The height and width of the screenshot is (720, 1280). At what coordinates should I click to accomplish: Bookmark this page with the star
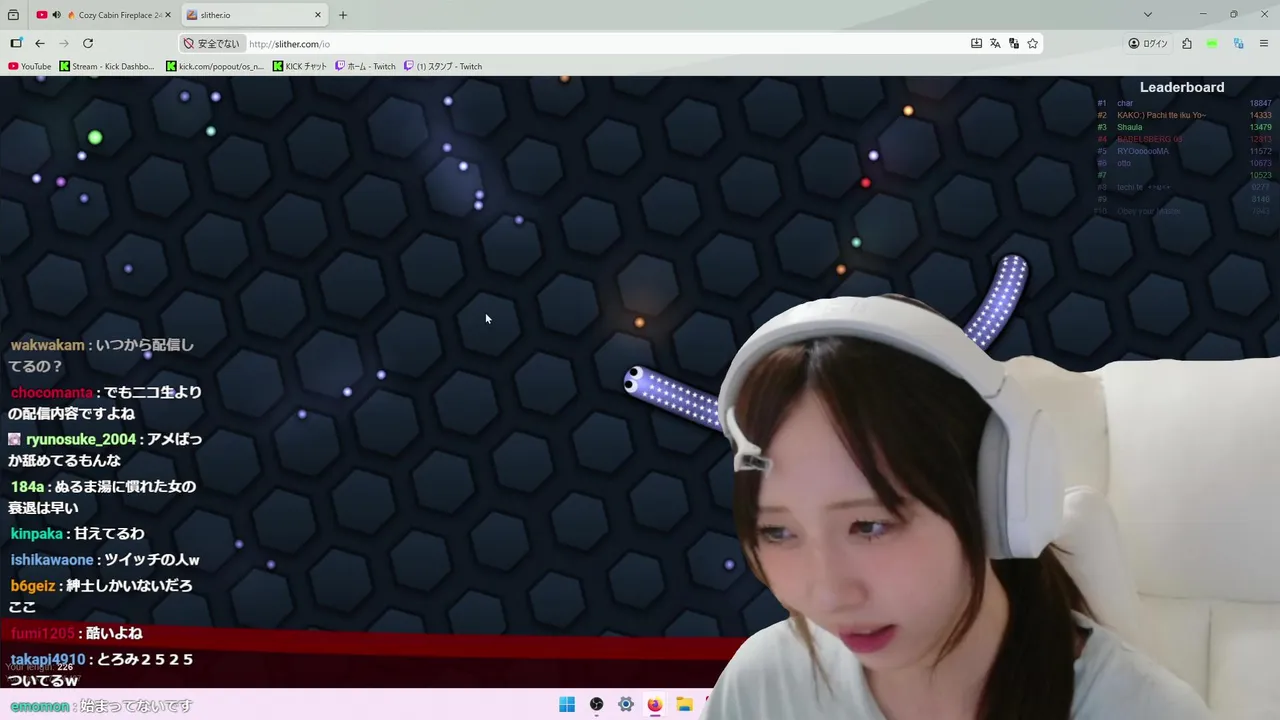click(1033, 44)
